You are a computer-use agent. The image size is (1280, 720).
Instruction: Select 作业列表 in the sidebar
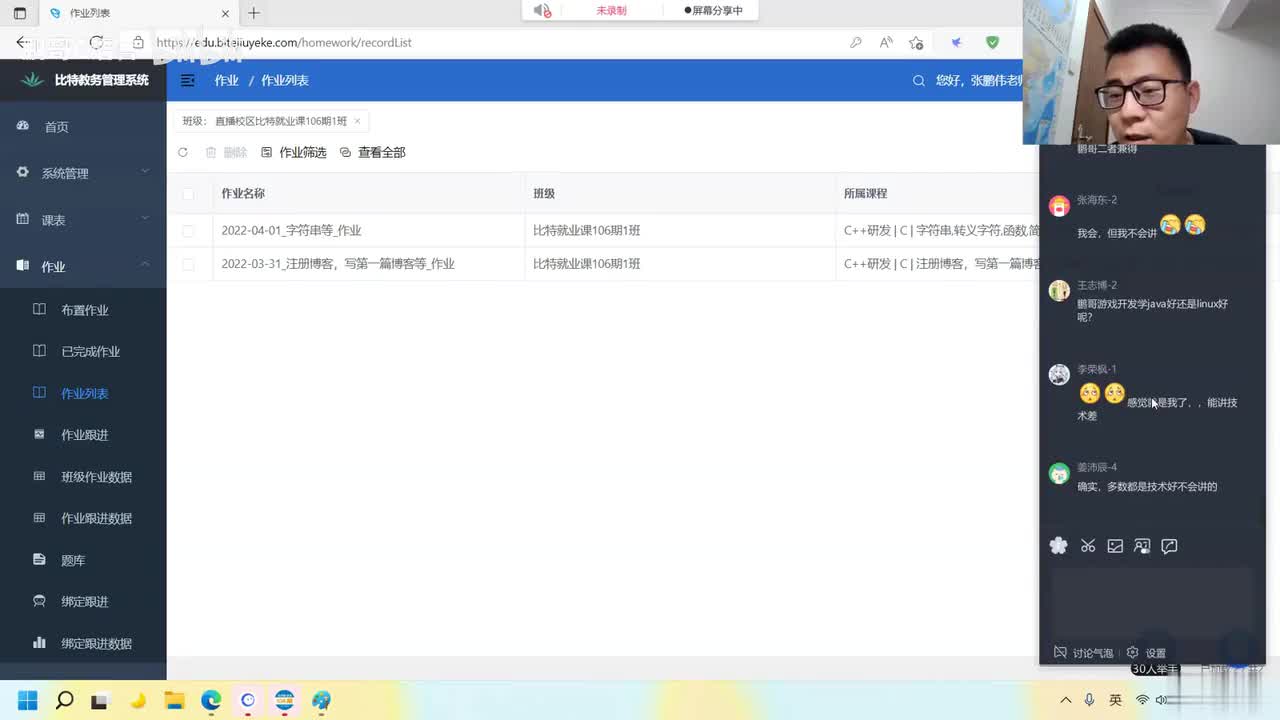click(84, 393)
